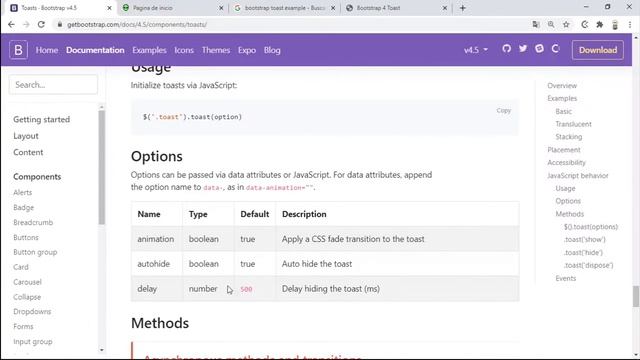Click the page vertical scrollbar thumb
Image resolution: width=640 pixels, height=360 pixels.
click(636, 296)
